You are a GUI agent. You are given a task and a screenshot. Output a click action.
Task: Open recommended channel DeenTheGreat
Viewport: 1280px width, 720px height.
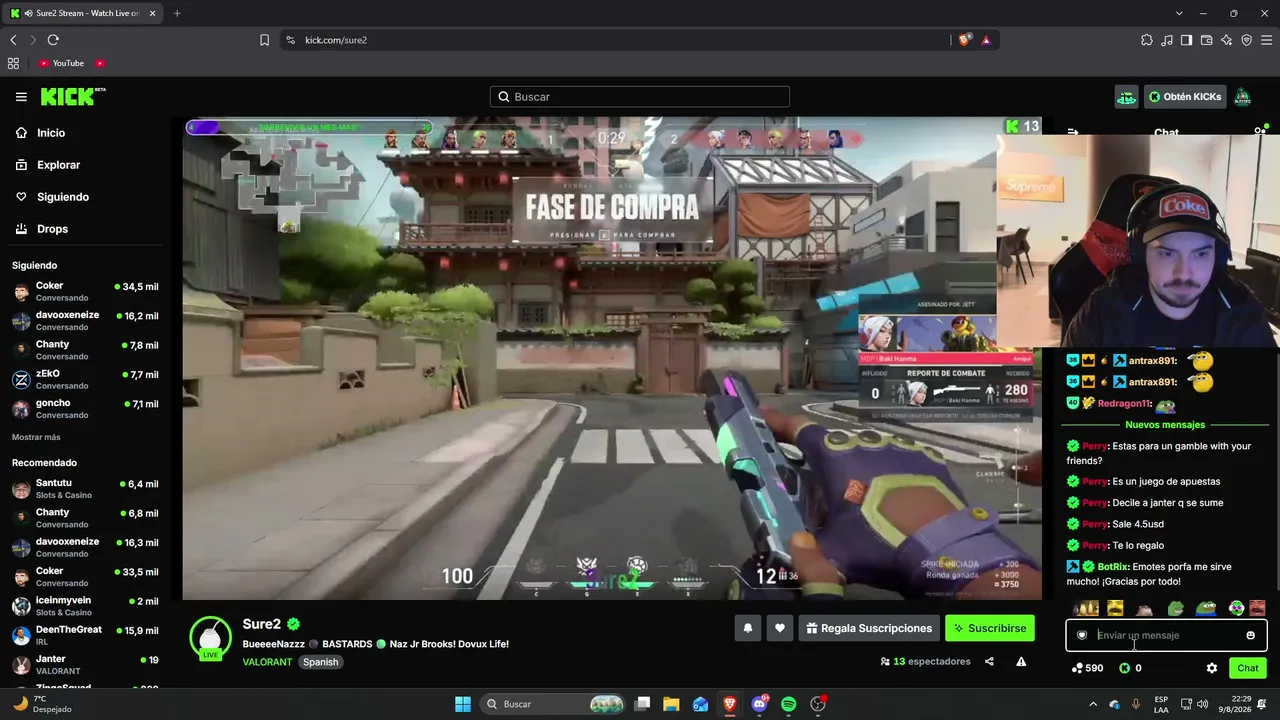pos(85,635)
